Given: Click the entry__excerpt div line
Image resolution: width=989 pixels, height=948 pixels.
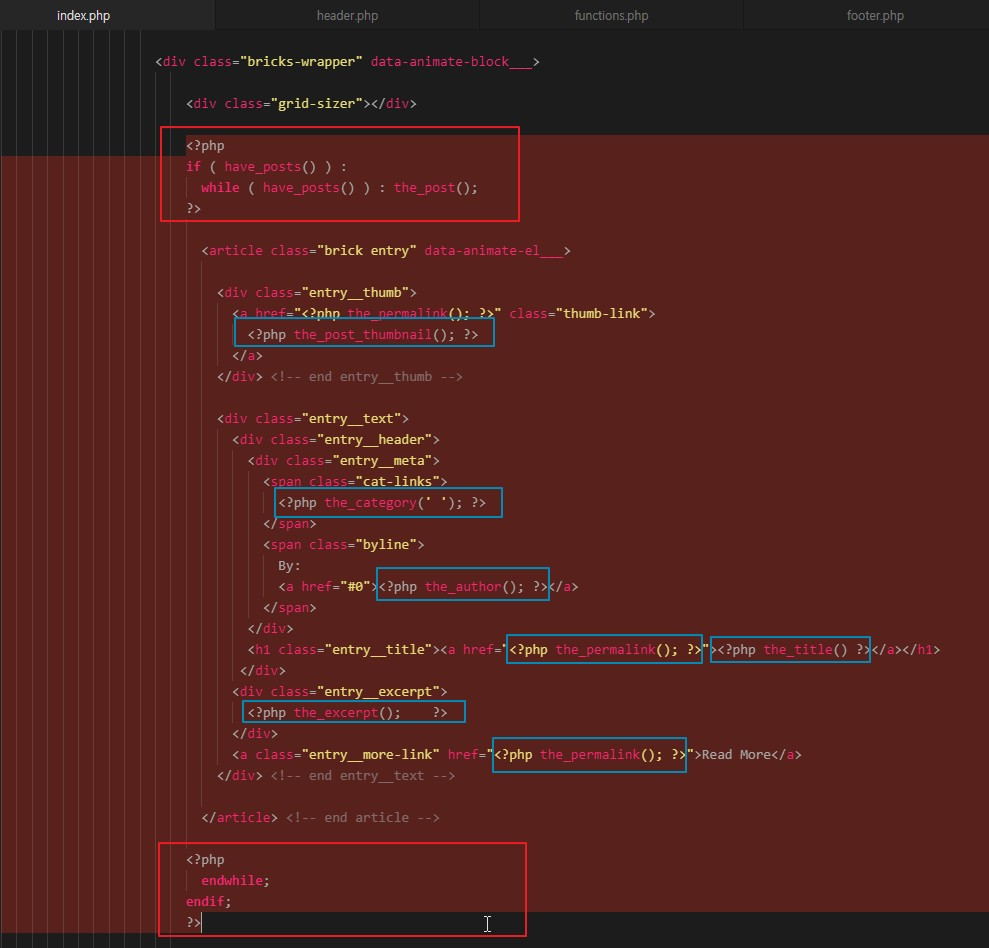Looking at the screenshot, I should click(339, 692).
